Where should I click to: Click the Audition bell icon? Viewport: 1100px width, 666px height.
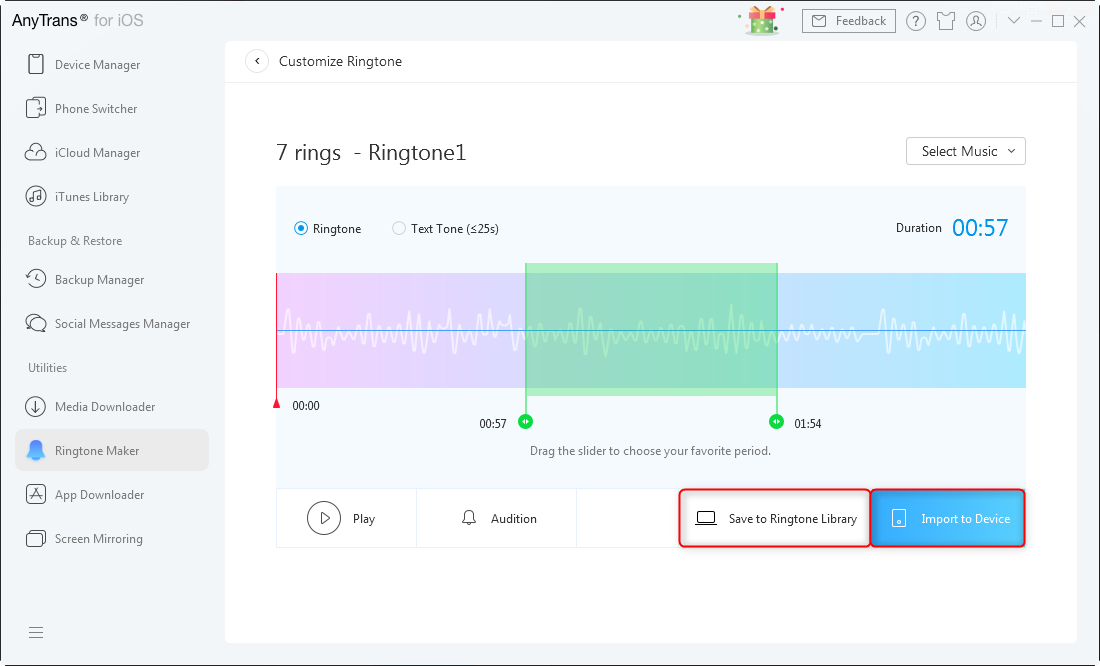point(469,518)
